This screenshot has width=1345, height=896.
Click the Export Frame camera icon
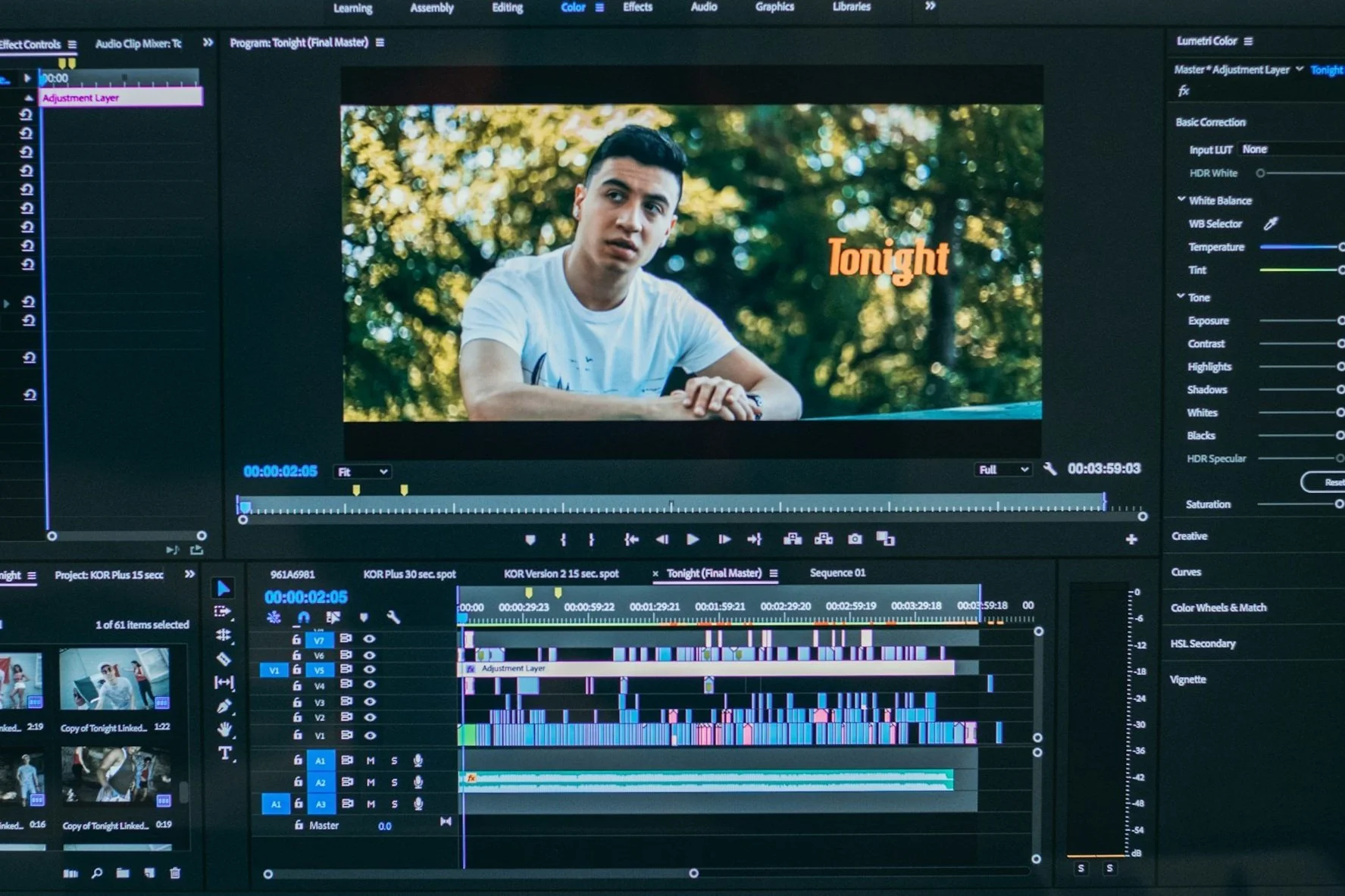click(x=855, y=539)
